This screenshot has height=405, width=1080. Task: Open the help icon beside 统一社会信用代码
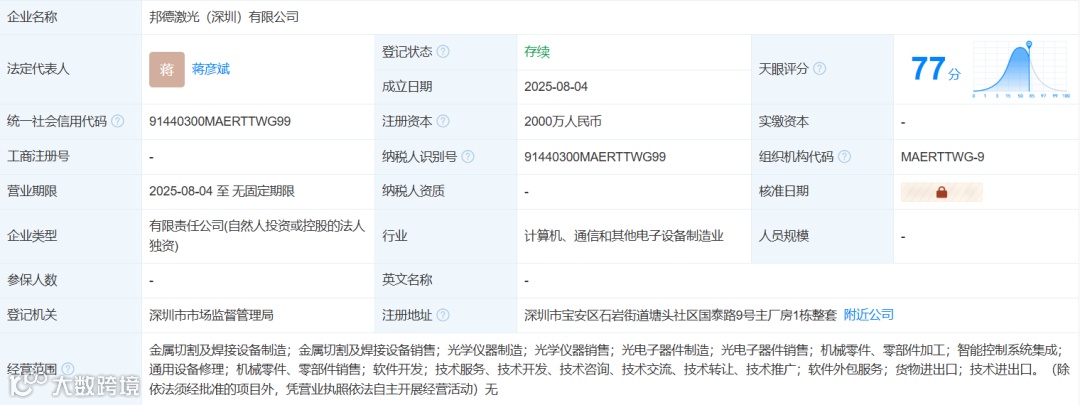click(x=118, y=121)
